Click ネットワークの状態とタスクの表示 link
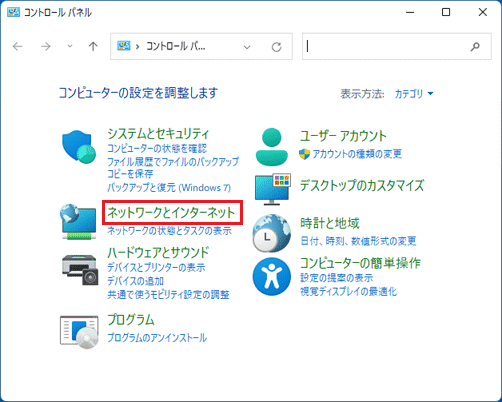This screenshot has height=402, width=502. (x=169, y=231)
